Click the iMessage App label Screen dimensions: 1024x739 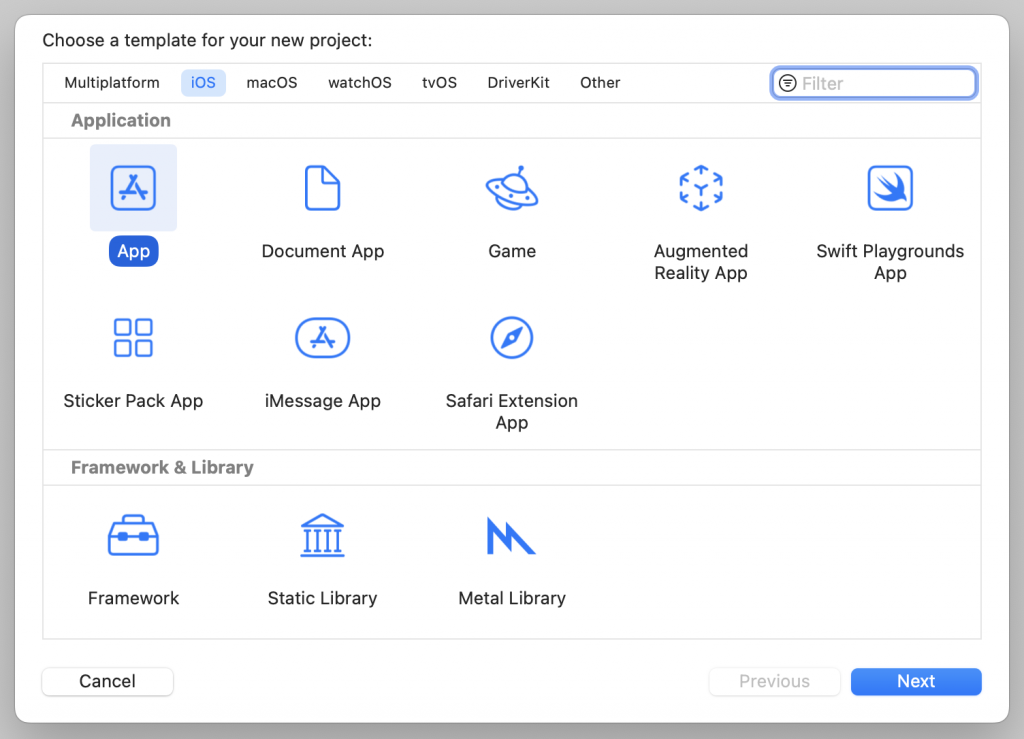(323, 401)
